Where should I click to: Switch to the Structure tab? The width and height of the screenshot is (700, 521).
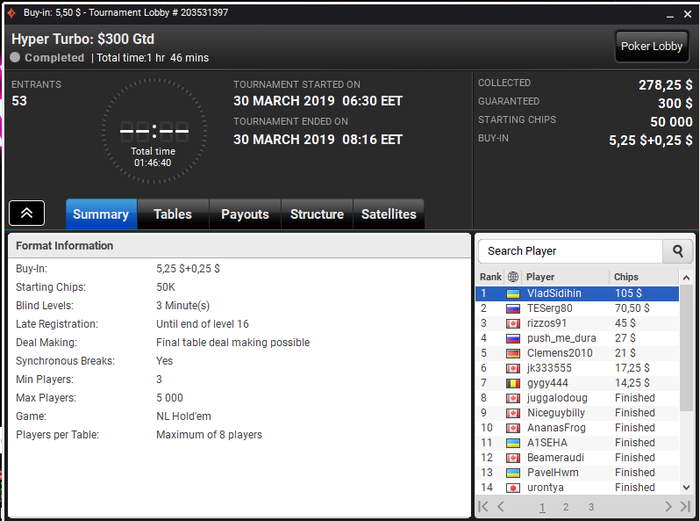[317, 214]
